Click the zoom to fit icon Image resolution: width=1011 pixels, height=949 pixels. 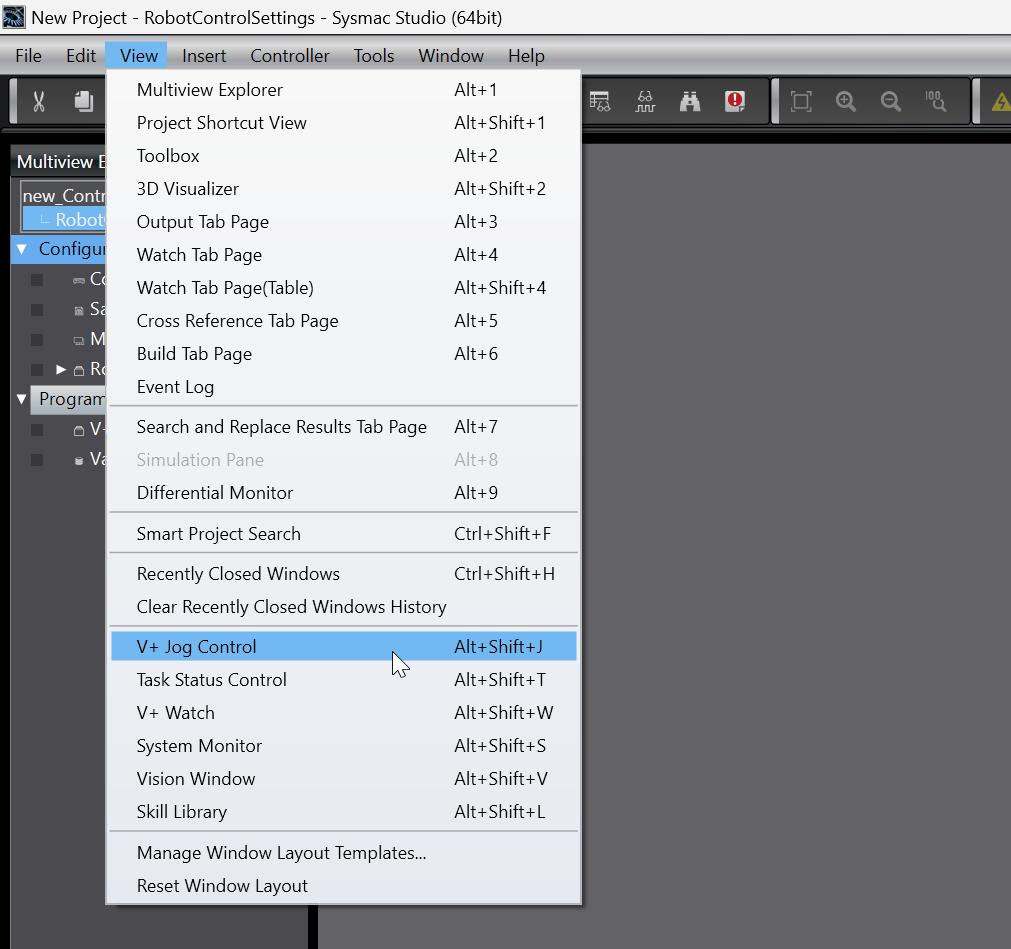tap(801, 101)
